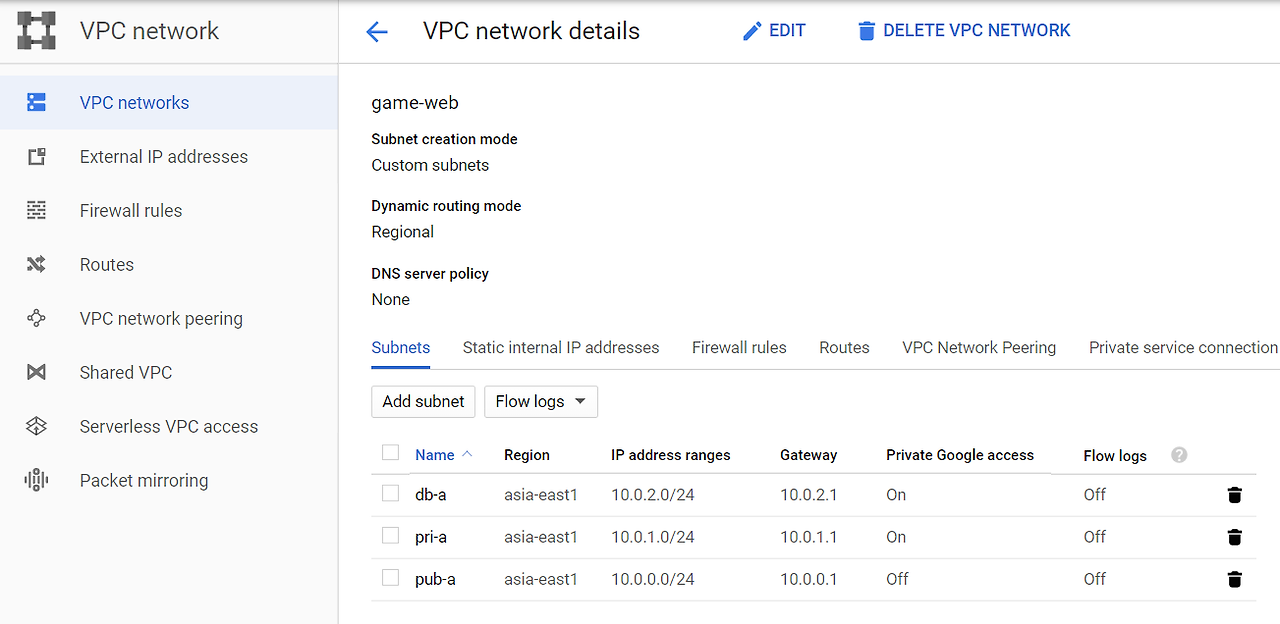This screenshot has height=624, width=1280.
Task: Click the EDIT button
Action: click(x=774, y=31)
